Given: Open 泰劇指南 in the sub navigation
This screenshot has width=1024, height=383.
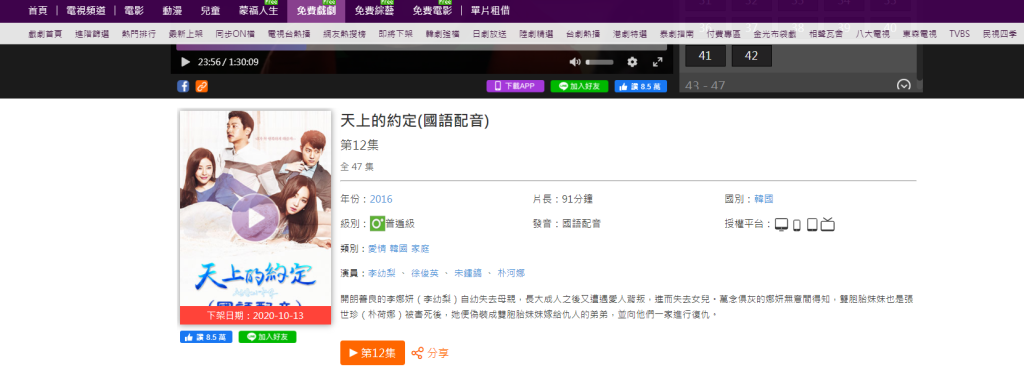Looking at the screenshot, I should pos(677,34).
